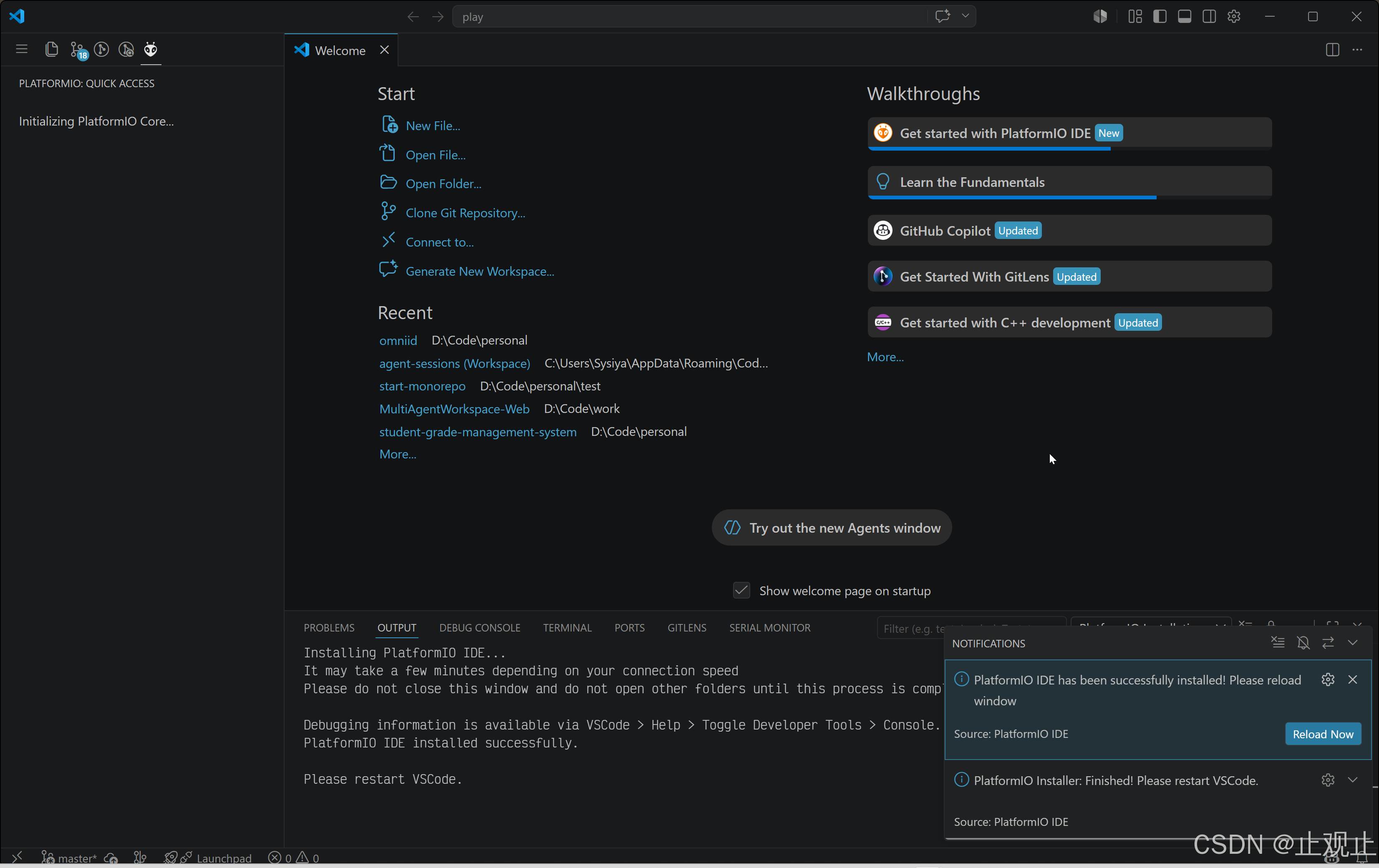This screenshot has height=868, width=1379.
Task: Click the lightbulb icon on Learn the Fundamentals
Action: click(882, 181)
